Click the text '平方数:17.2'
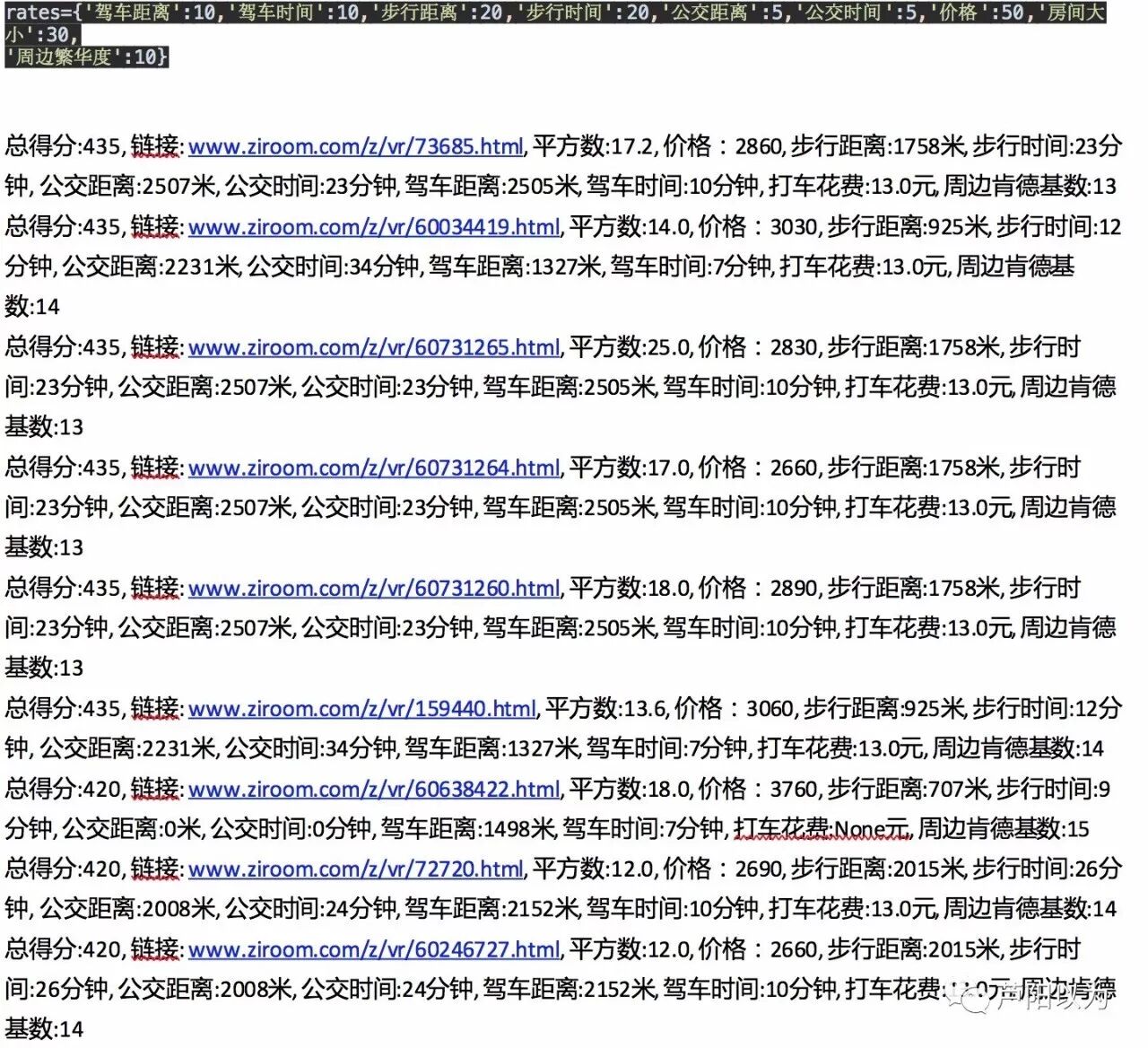Viewport: 1148px width, 1048px height. click(594, 146)
